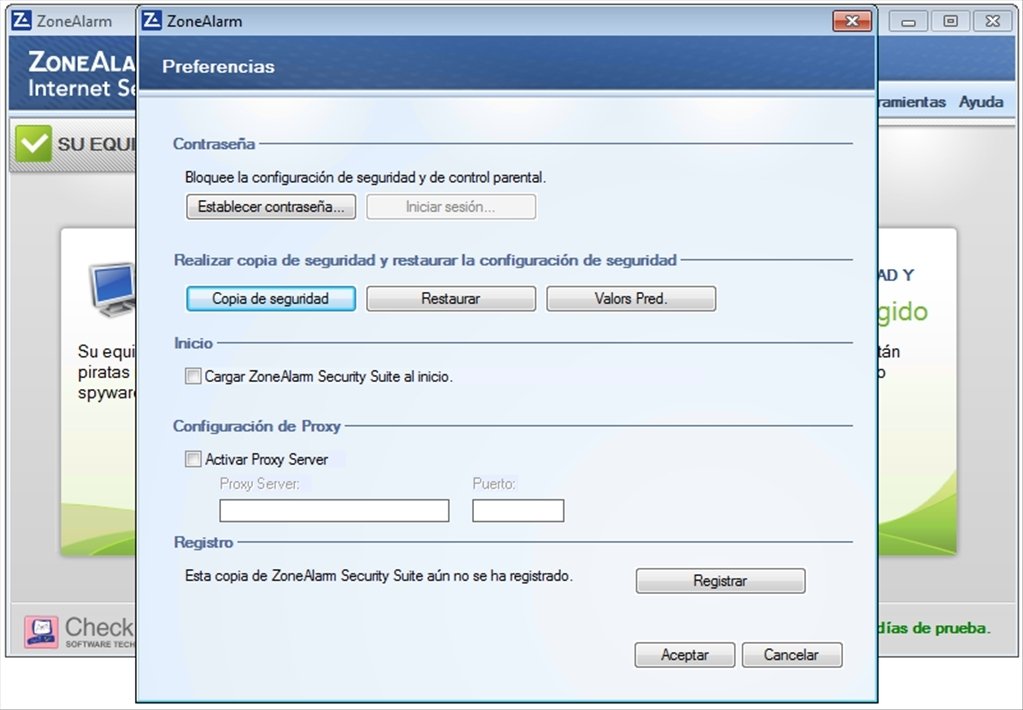Image resolution: width=1023 pixels, height=710 pixels.
Task: Click the text about unregistered ZoneAlarm copy
Action: point(379,576)
